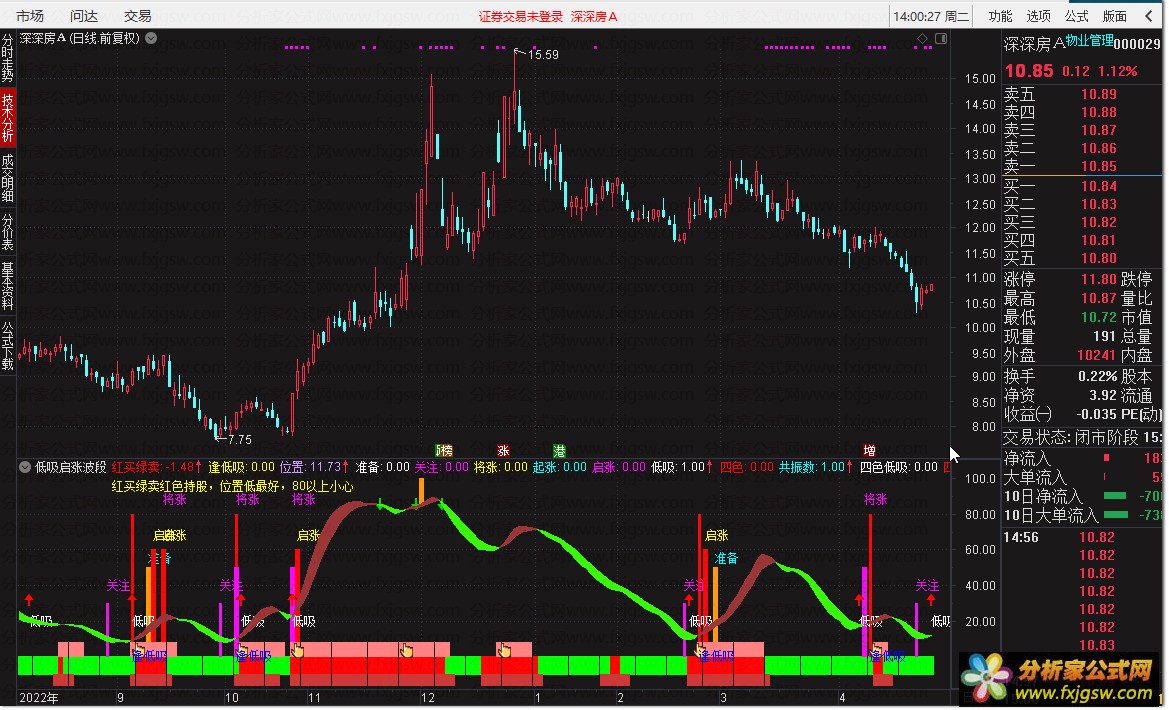Image resolution: width=1169 pixels, height=710 pixels.
Task: Click the 10日大单流入 green bar
Action: pyautogui.click(x=1116, y=515)
